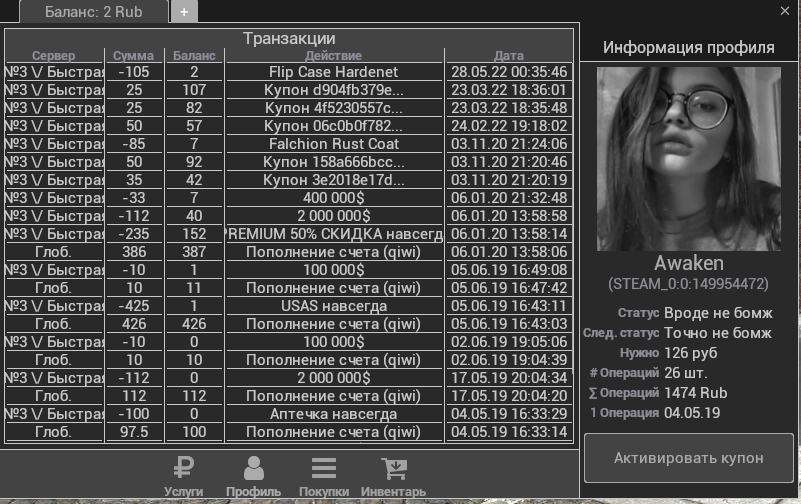Select the Баланс: 2 Rub tab
Viewport: 801px width, 504px height.
pyautogui.click(x=94, y=12)
